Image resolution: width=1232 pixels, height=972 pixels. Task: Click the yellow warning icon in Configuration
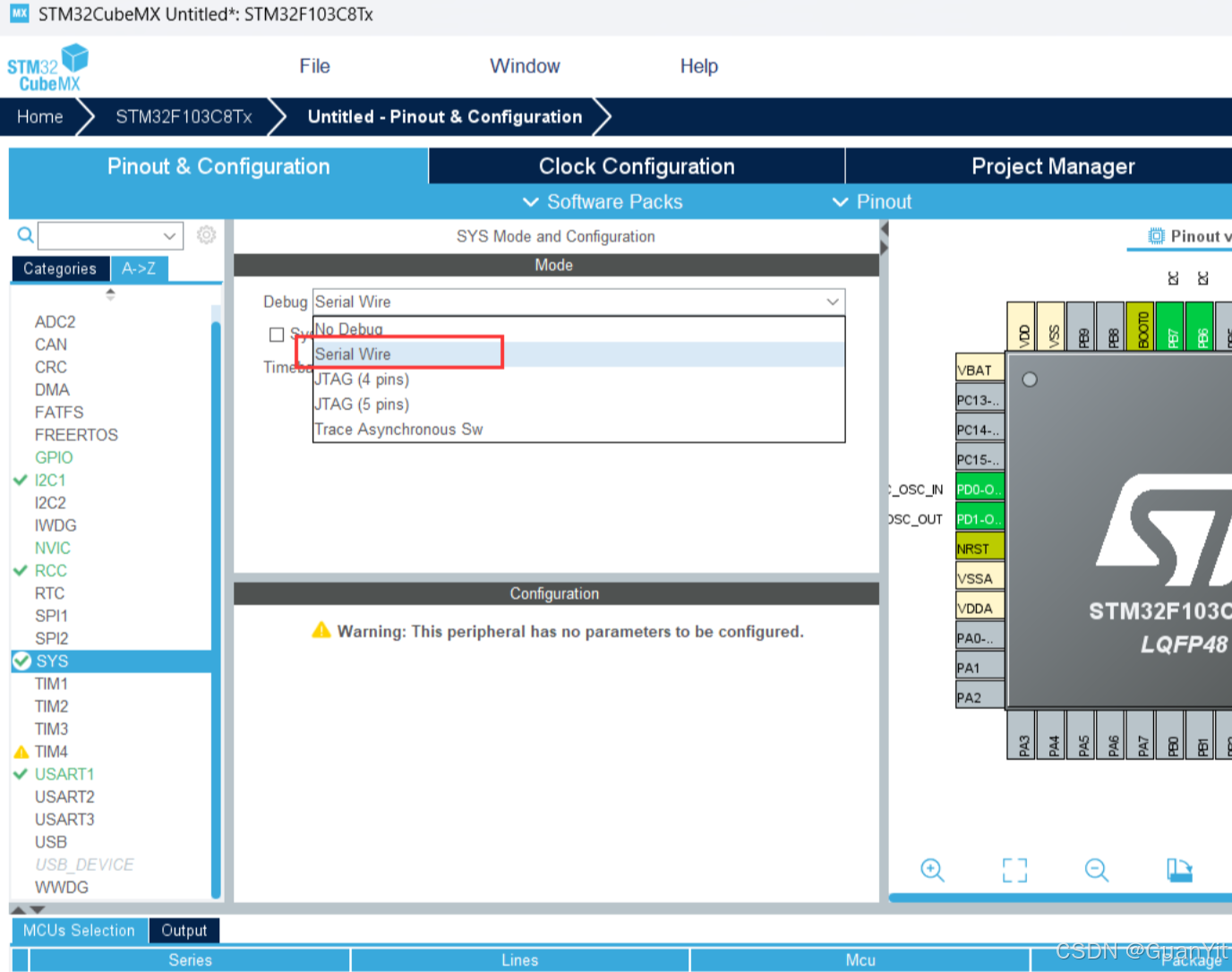point(321,630)
